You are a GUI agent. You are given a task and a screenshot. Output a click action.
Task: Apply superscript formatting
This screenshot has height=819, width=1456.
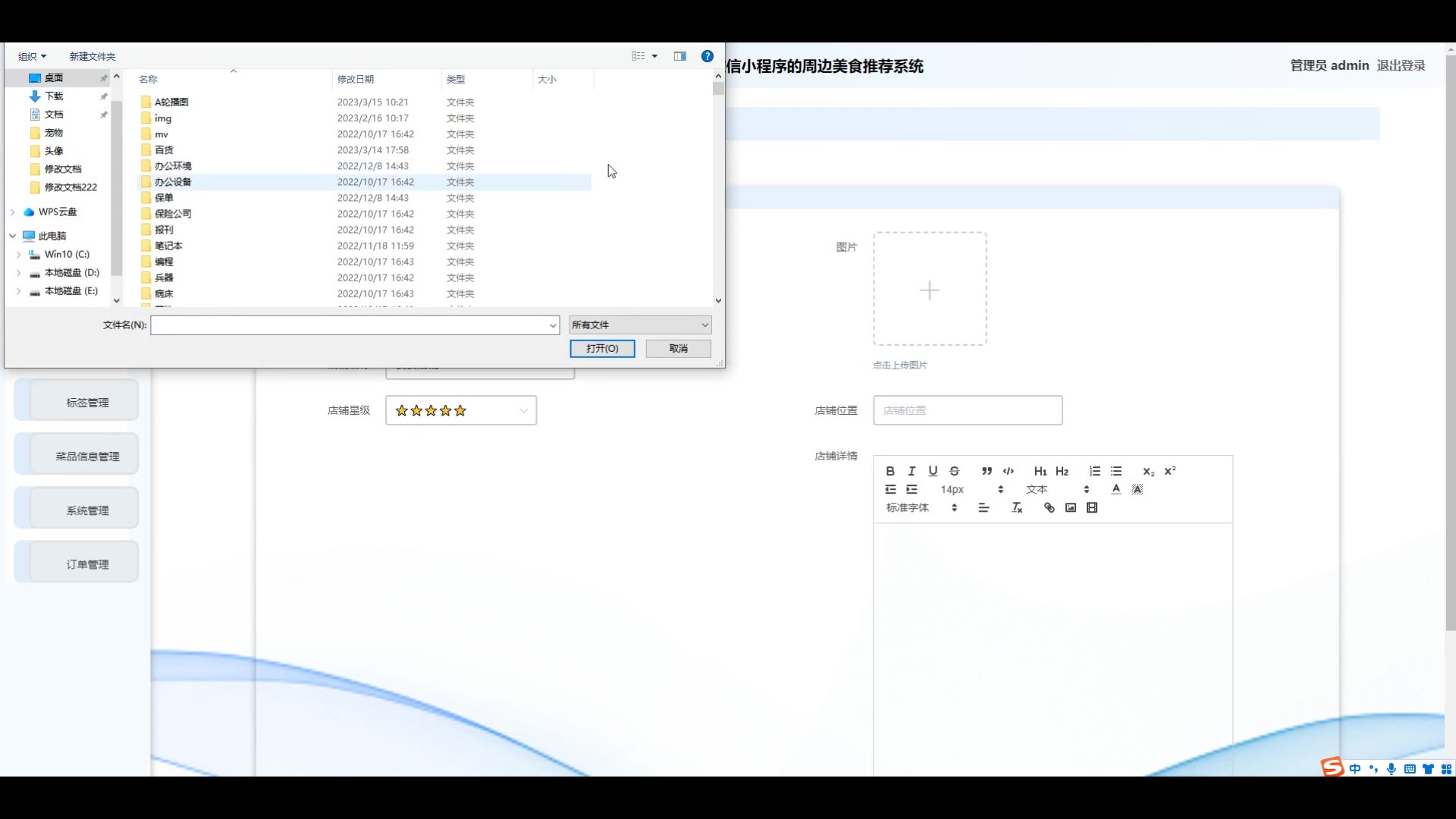coord(1170,471)
